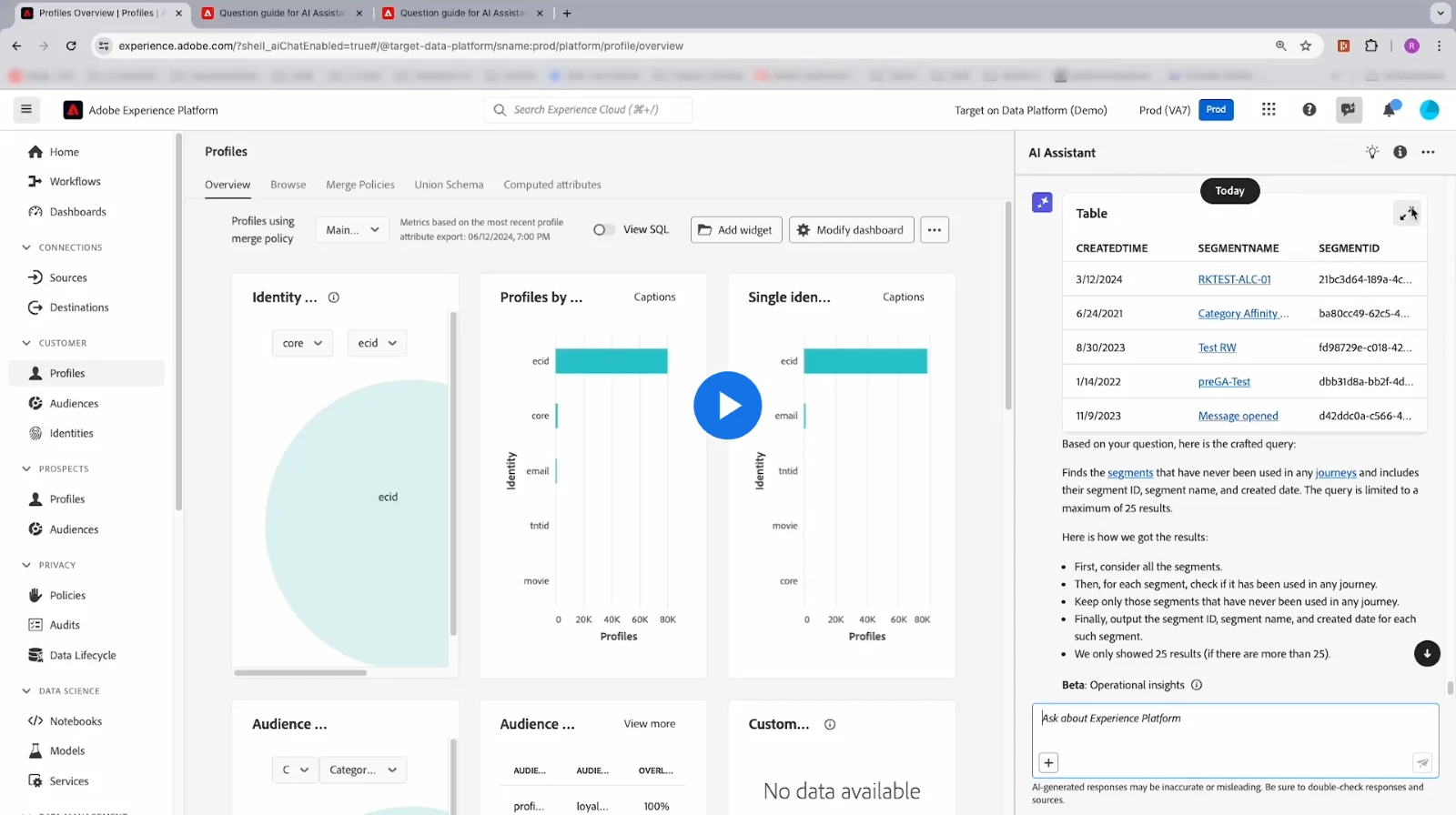Open the ecid namespace dropdown

377,343
